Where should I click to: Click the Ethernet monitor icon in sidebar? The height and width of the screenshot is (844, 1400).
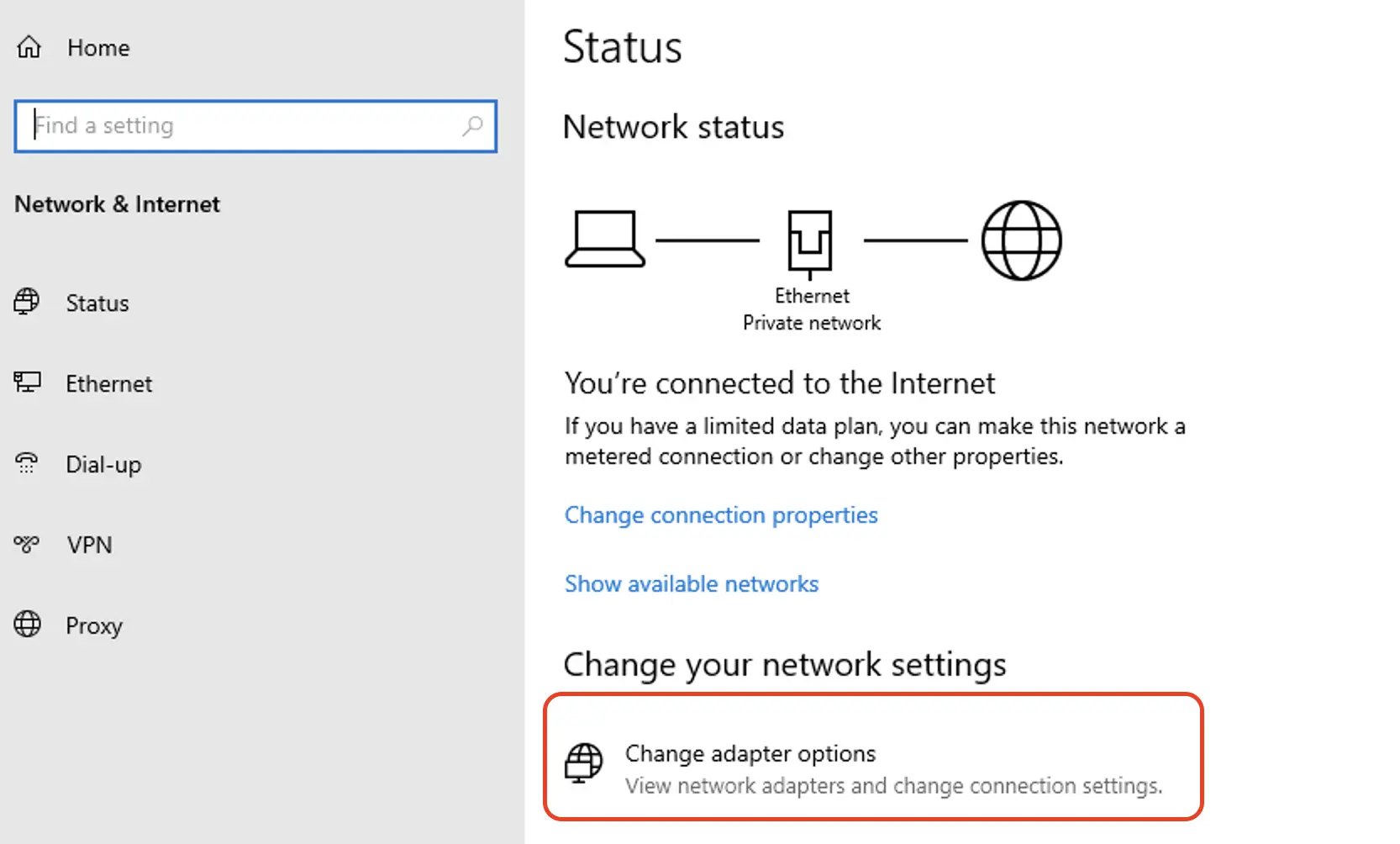tap(27, 382)
